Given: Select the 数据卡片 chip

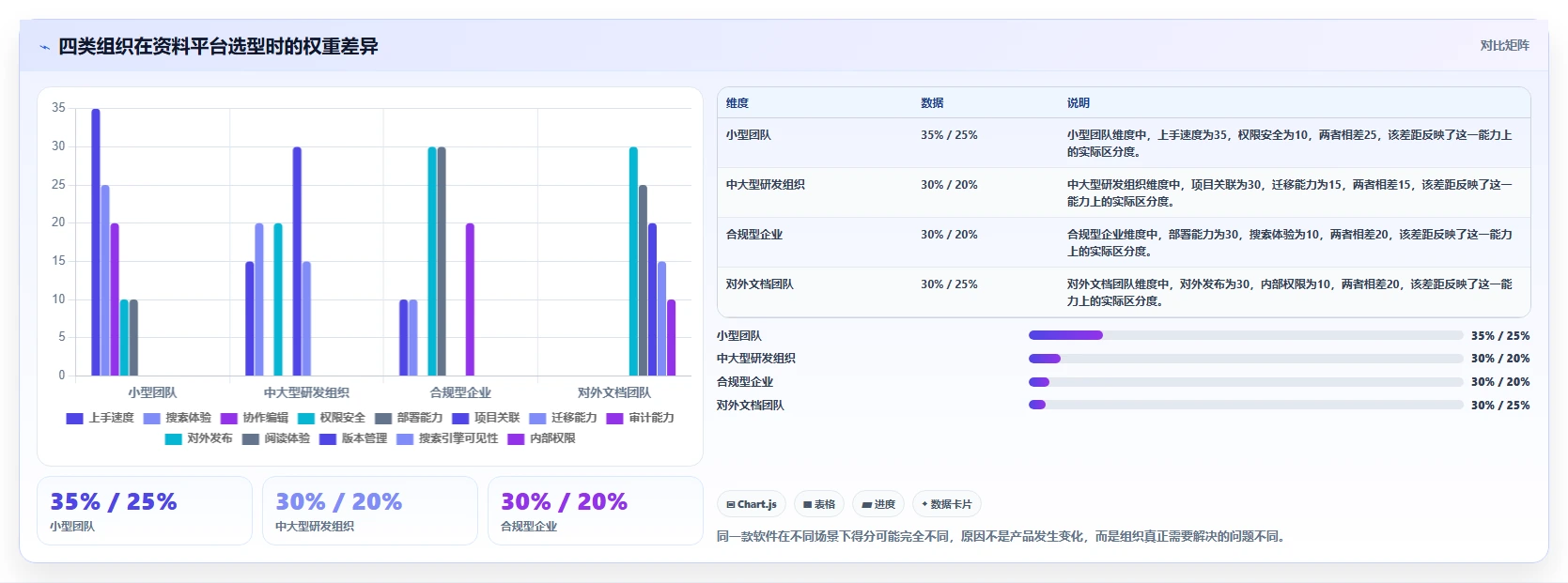Looking at the screenshot, I should [946, 504].
